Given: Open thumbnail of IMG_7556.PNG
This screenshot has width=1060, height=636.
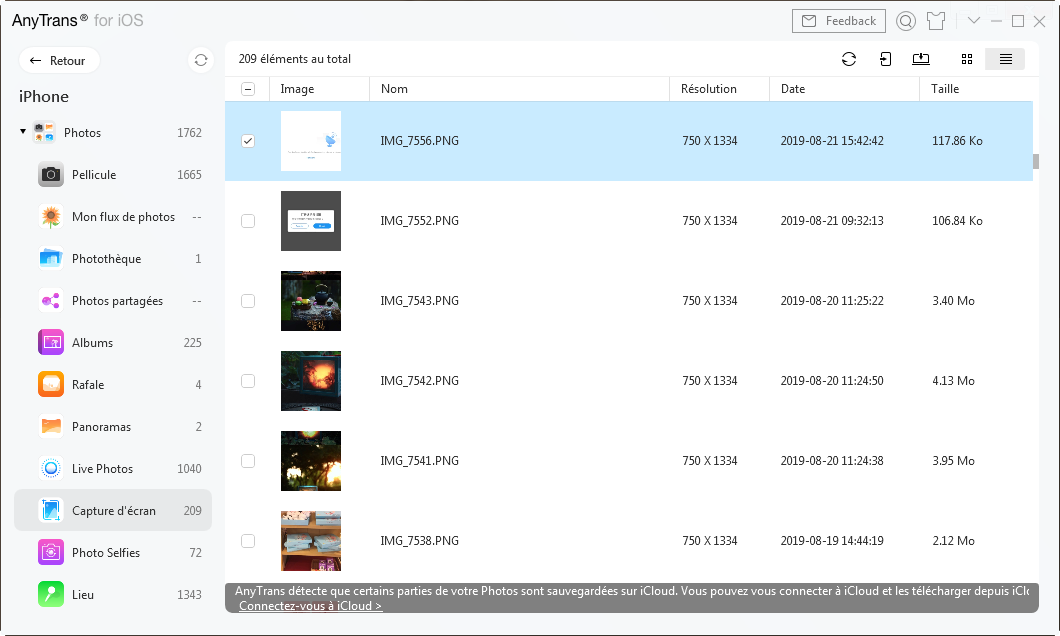Looking at the screenshot, I should click(x=311, y=141).
